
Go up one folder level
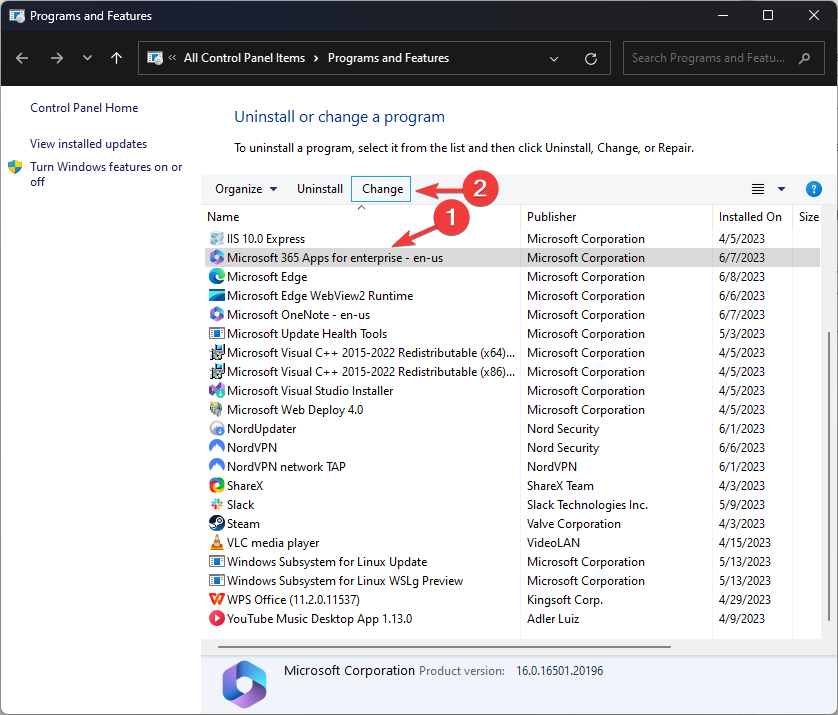click(117, 58)
